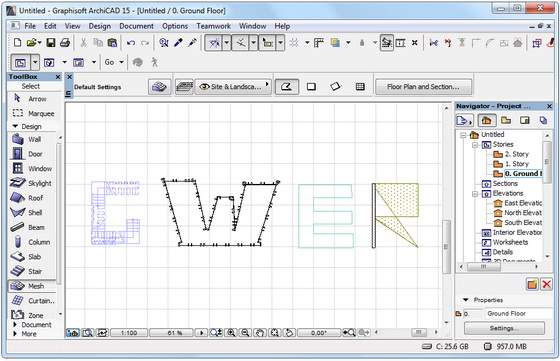This screenshot has height=361, width=560.
Task: Open the Go dropdown menu
Action: tap(114, 62)
